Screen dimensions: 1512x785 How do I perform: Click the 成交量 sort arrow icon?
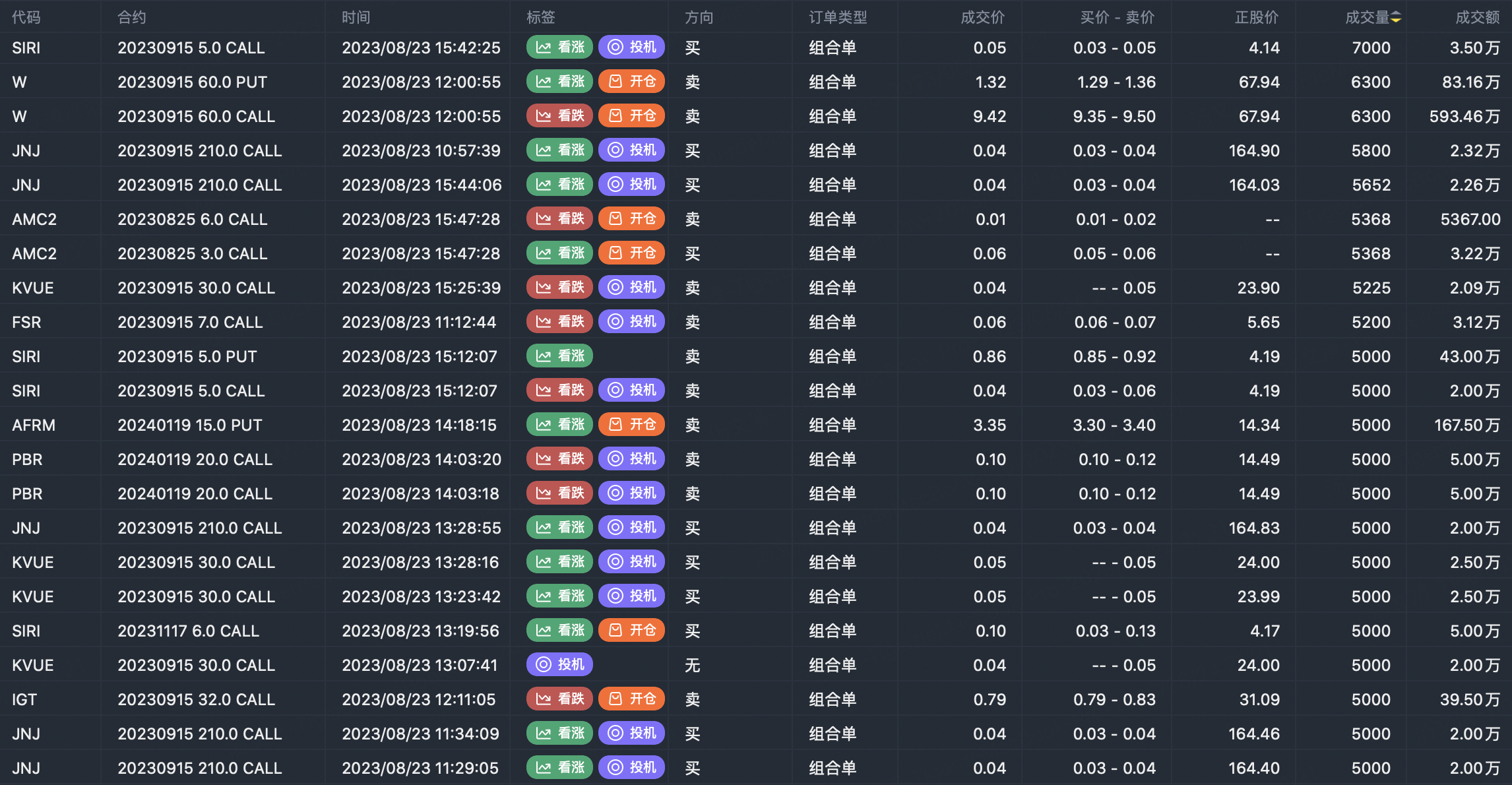[1396, 18]
